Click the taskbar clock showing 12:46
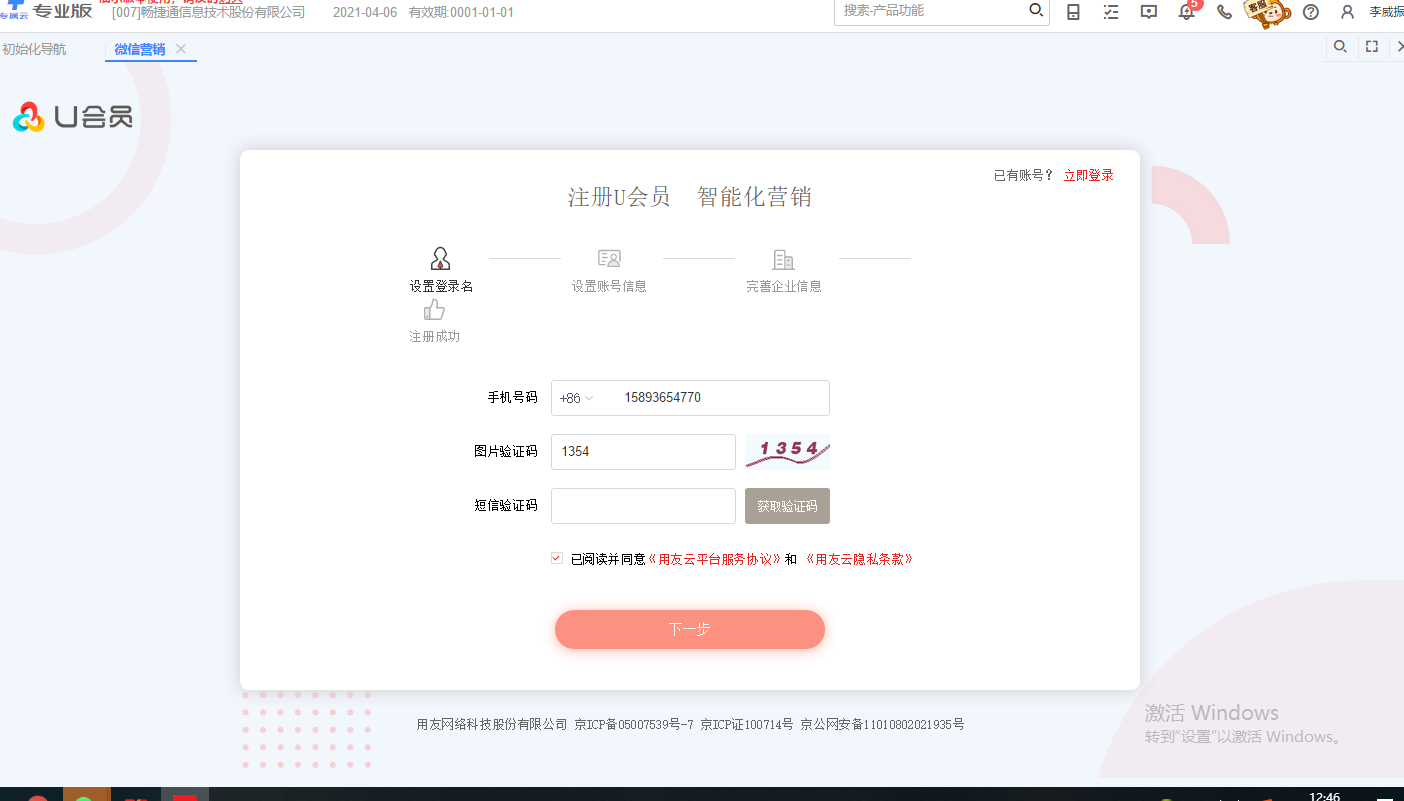The image size is (1404, 801). pyautogui.click(x=1324, y=796)
